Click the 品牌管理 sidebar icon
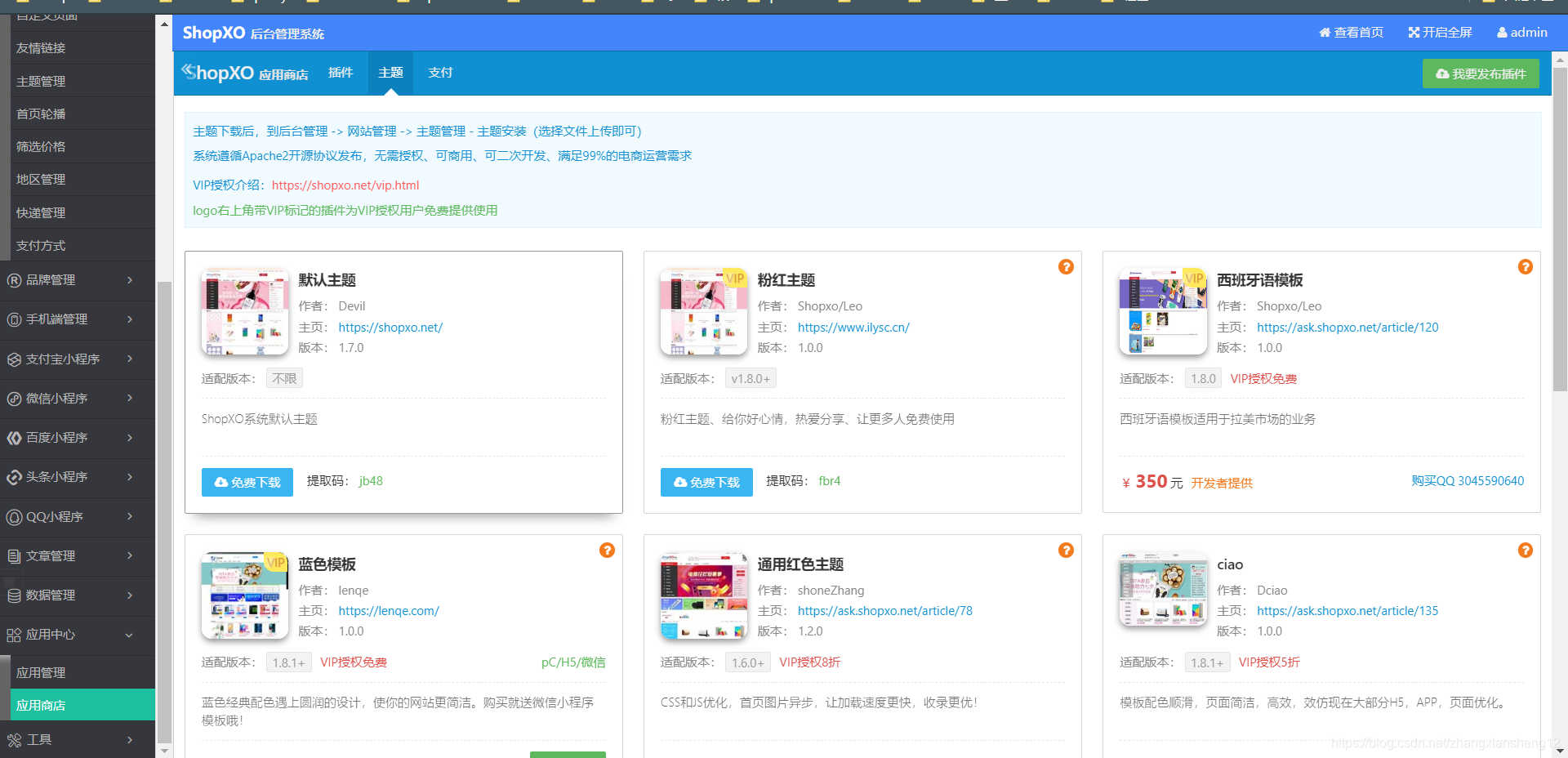1568x758 pixels. [x=14, y=280]
